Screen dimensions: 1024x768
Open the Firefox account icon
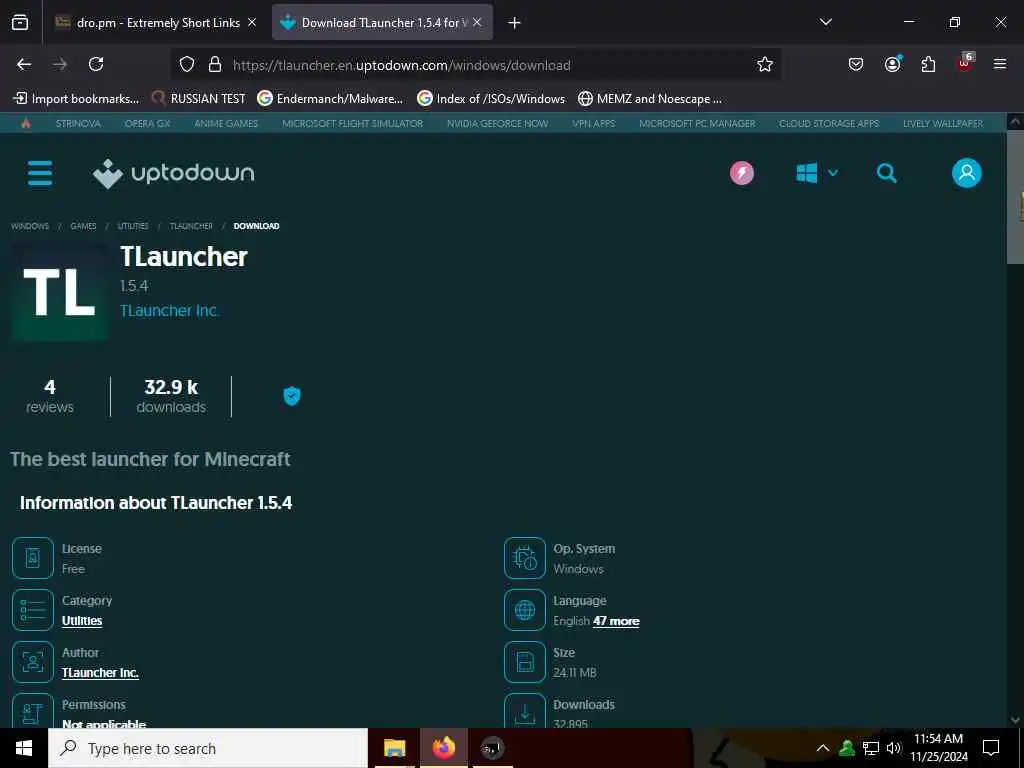[x=892, y=64]
